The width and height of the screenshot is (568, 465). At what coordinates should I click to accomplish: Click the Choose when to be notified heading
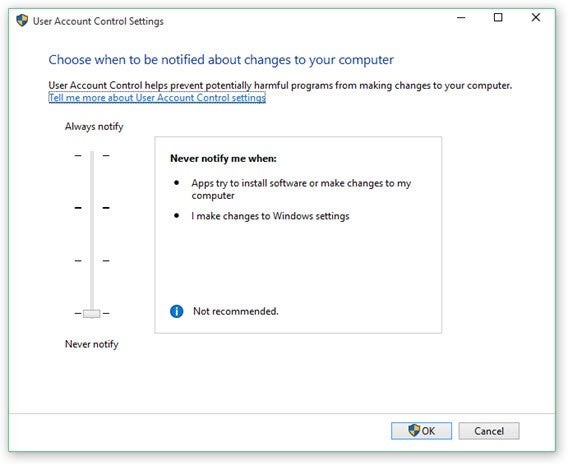pos(221,60)
